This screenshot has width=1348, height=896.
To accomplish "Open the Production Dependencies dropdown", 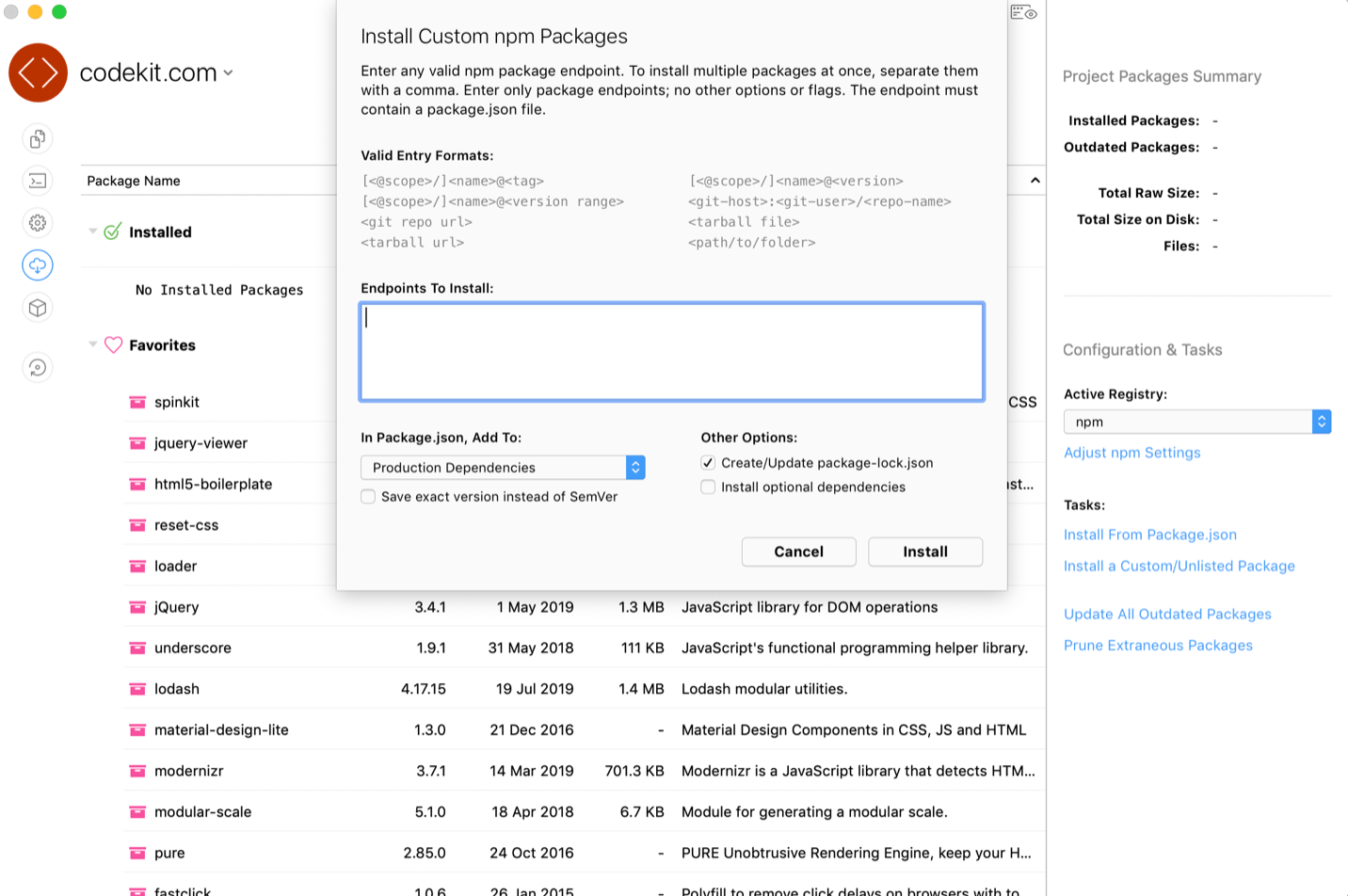I will pyautogui.click(x=502, y=466).
